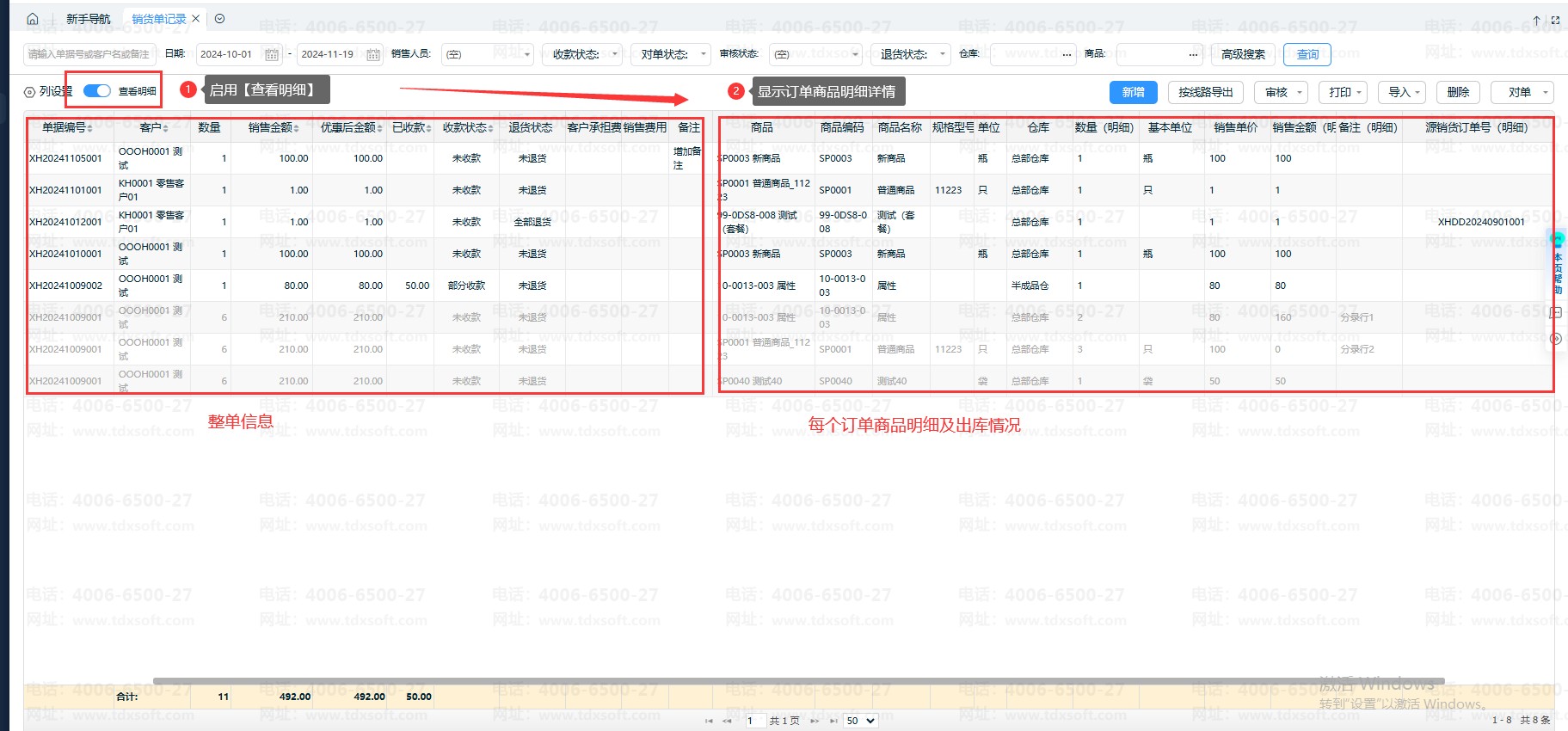Click the 列设置 column settings gear icon
The height and width of the screenshot is (731, 1568).
pos(30,92)
